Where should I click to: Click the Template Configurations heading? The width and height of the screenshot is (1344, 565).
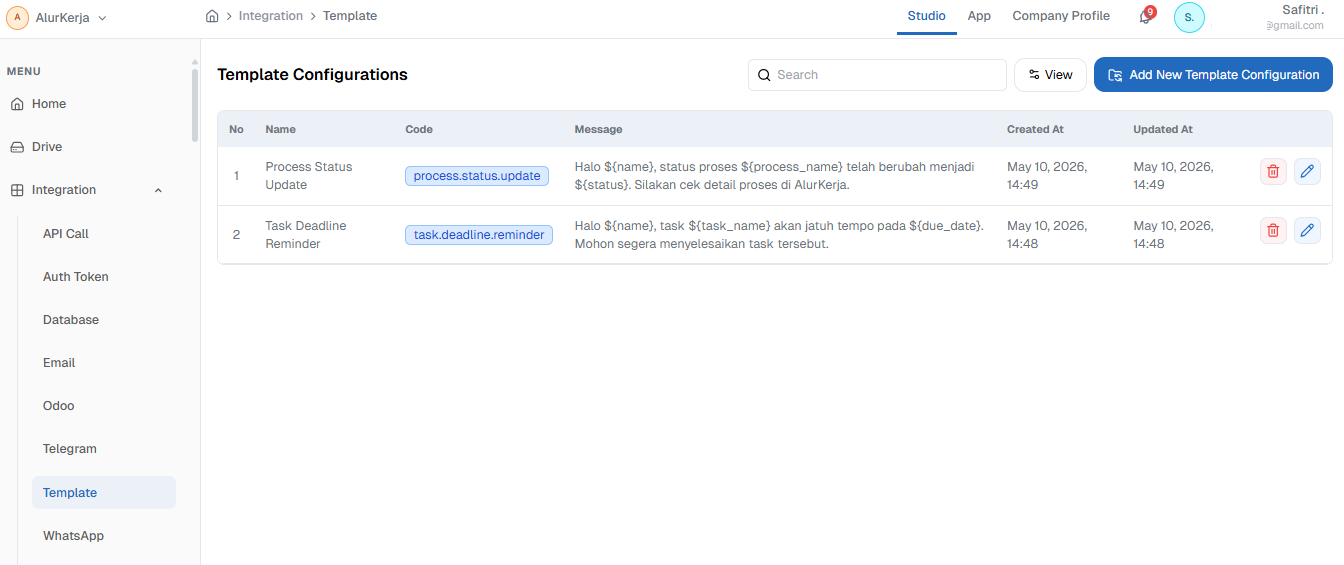click(312, 75)
